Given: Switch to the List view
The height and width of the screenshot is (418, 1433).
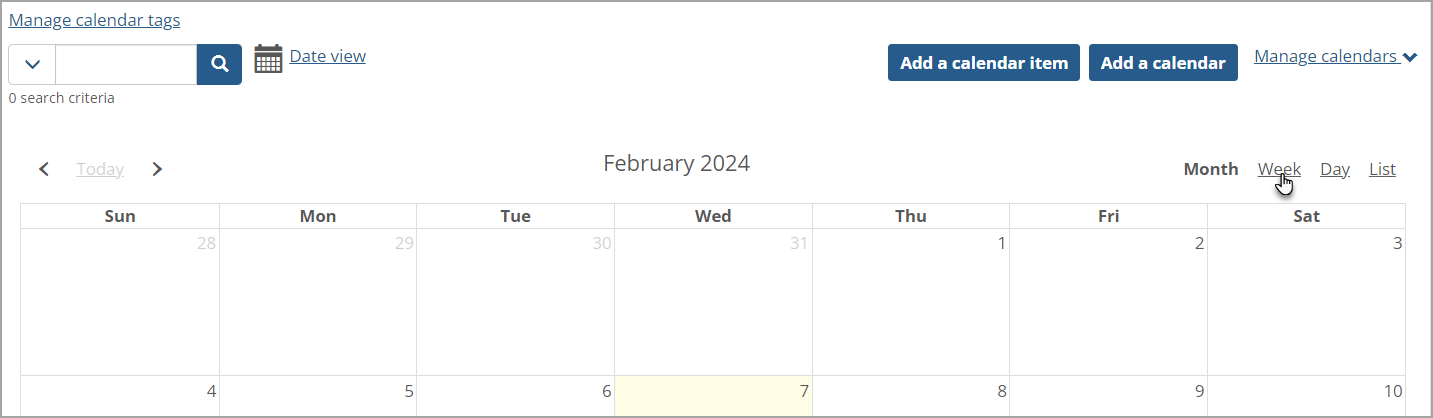Looking at the screenshot, I should pyautogui.click(x=1382, y=169).
